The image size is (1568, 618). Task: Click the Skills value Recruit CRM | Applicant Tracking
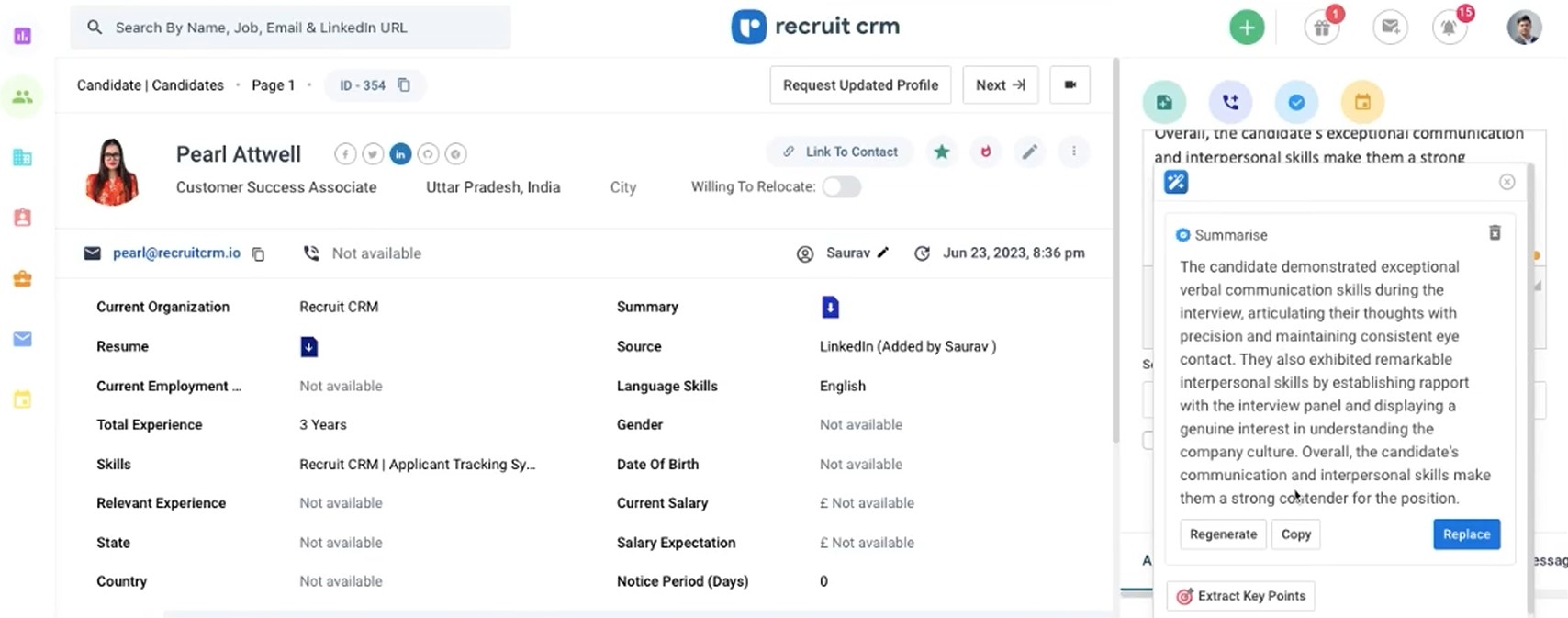pyautogui.click(x=417, y=465)
